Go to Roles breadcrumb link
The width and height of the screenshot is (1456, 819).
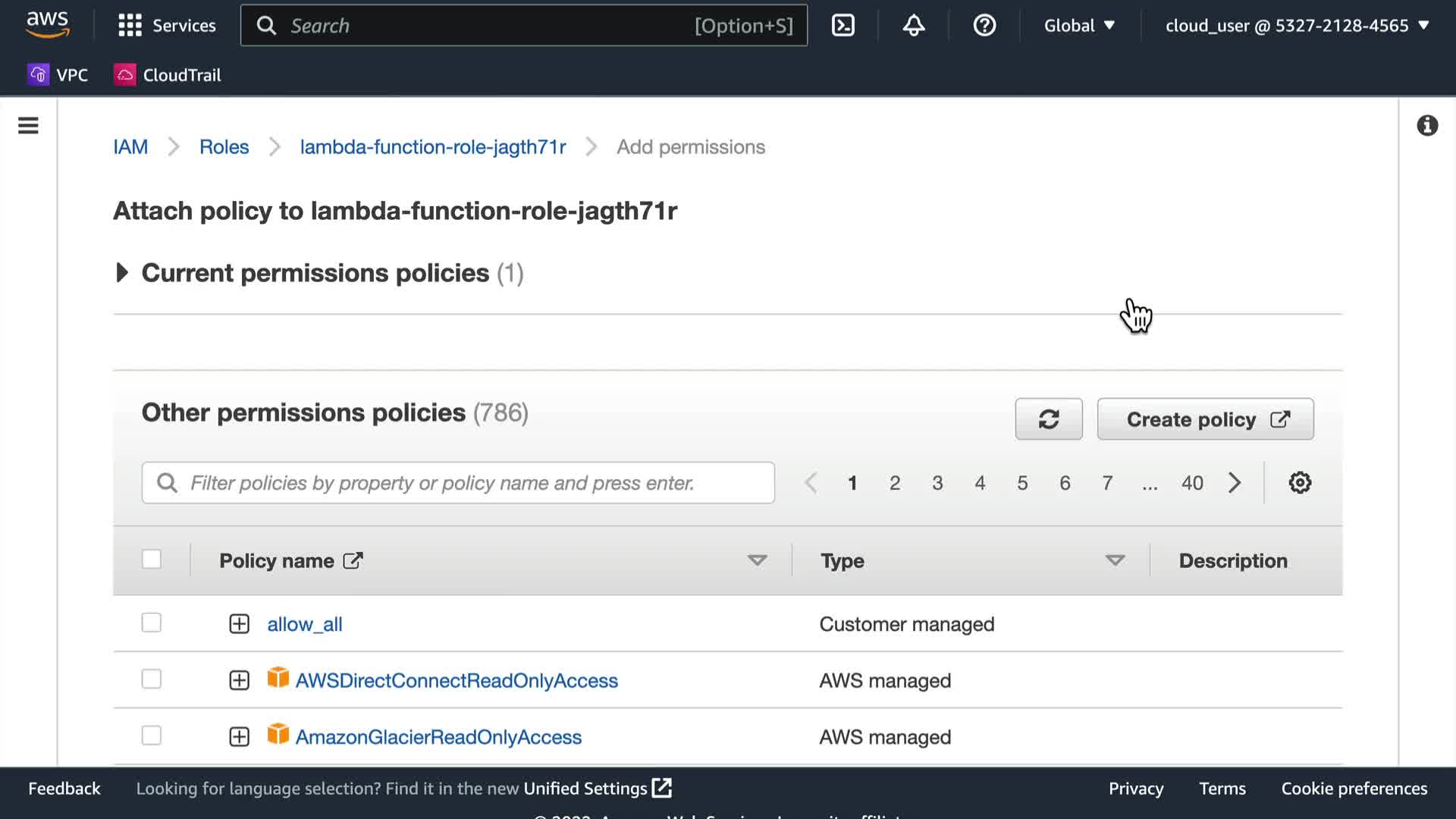[x=224, y=146]
